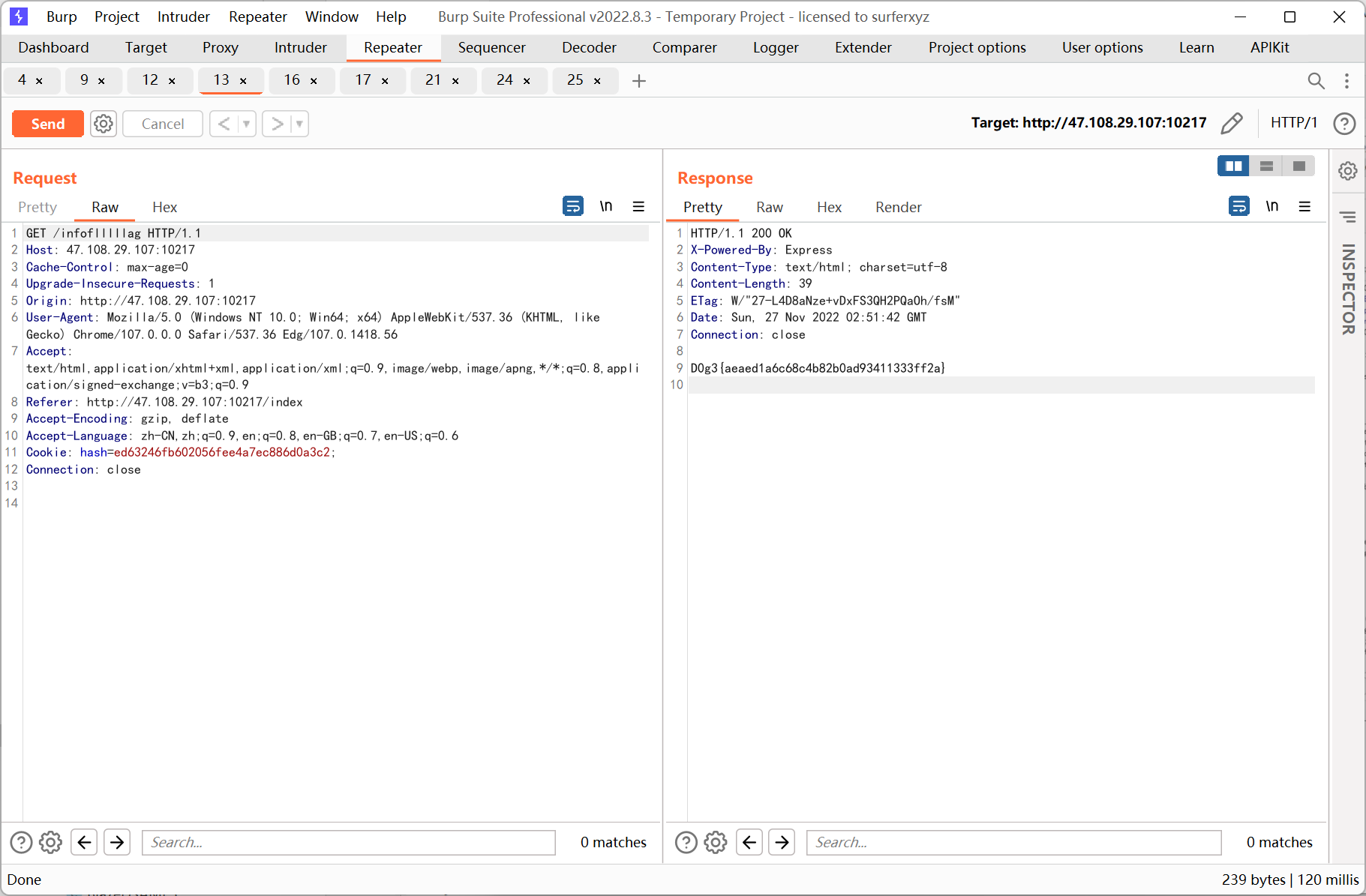
Task: Select Repeater tab 21
Action: (434, 79)
